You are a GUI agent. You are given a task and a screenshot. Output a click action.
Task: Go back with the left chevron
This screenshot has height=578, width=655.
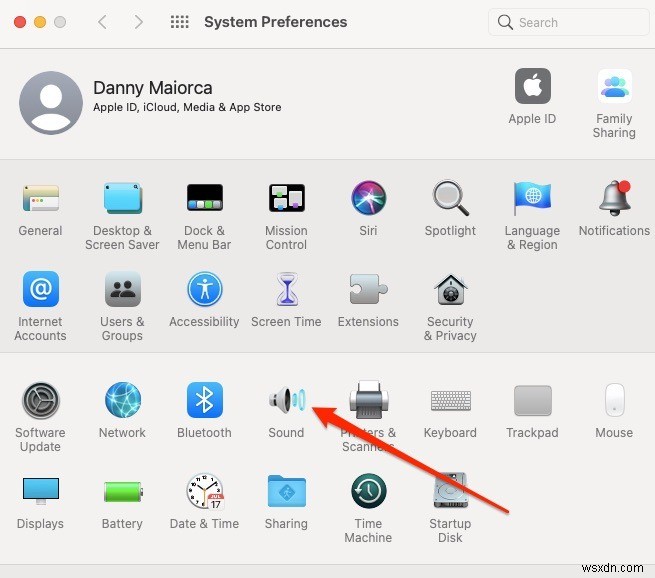tap(103, 22)
